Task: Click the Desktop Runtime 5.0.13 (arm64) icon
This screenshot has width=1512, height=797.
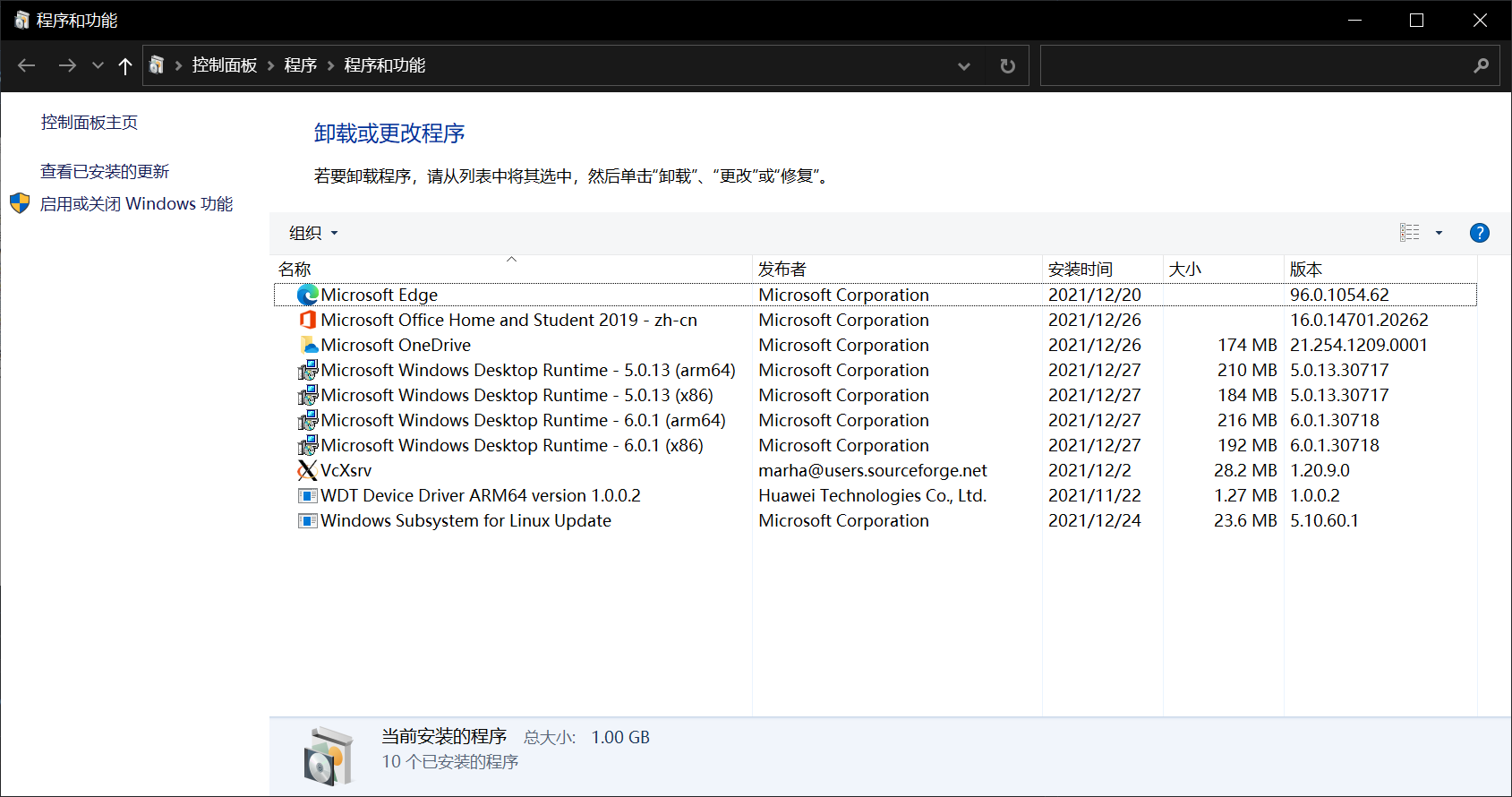Action: pyautogui.click(x=308, y=370)
